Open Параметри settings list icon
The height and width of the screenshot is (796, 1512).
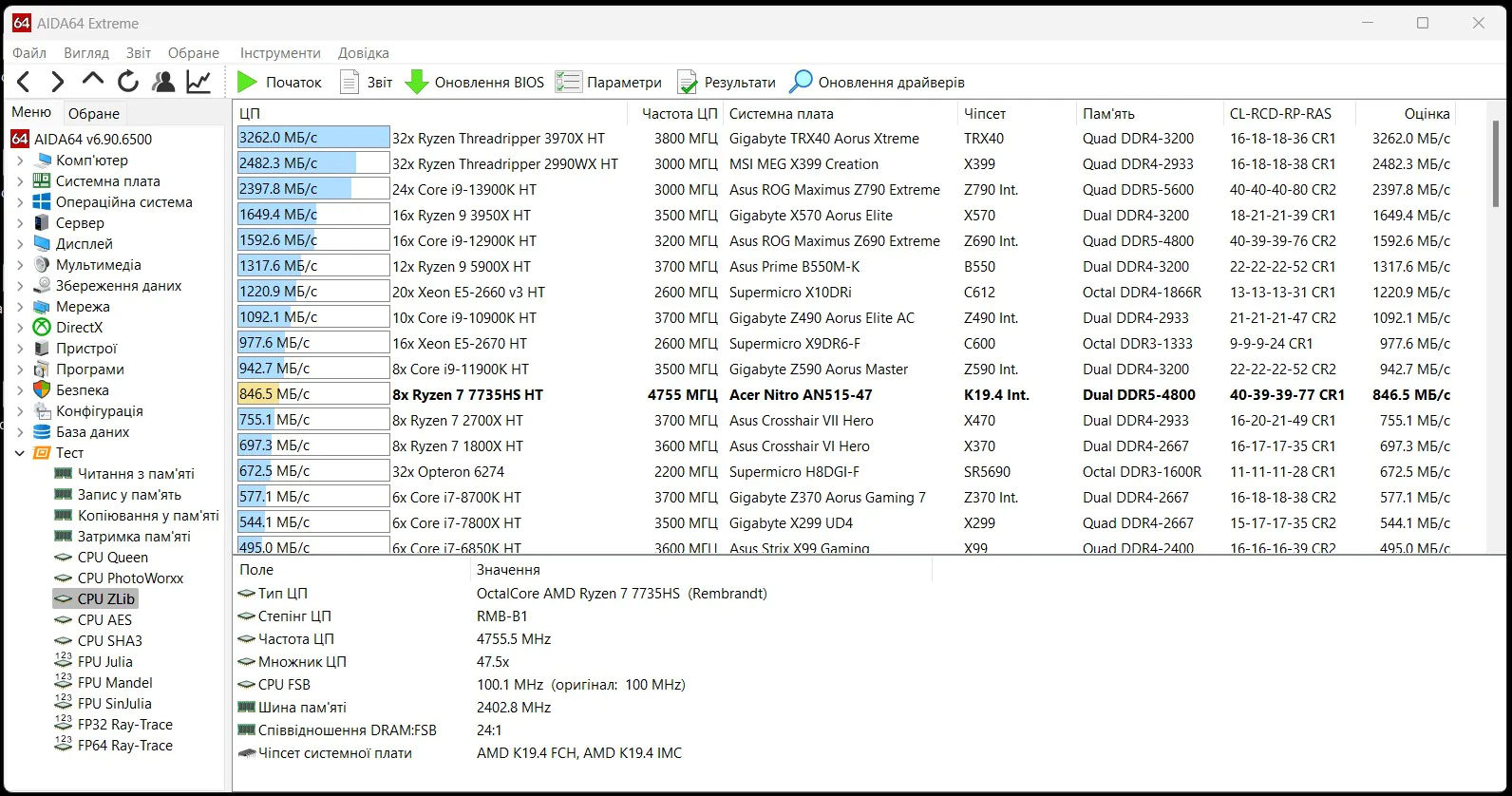tap(568, 83)
